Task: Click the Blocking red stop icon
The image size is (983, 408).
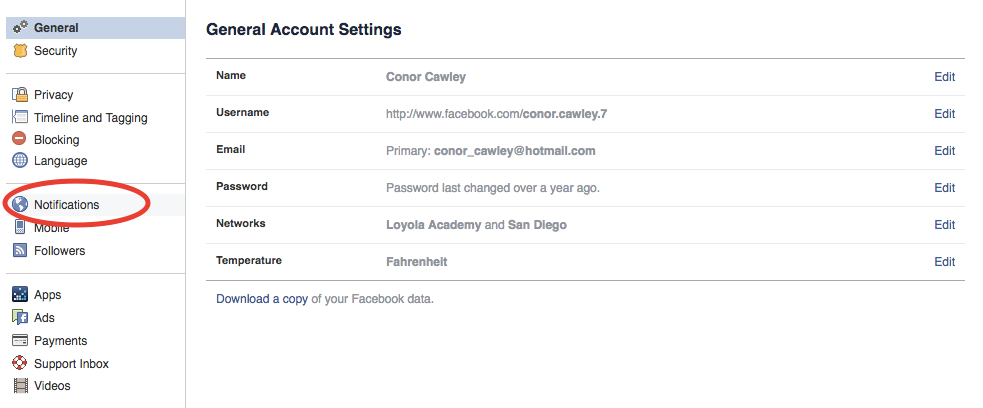Action: pos(20,140)
